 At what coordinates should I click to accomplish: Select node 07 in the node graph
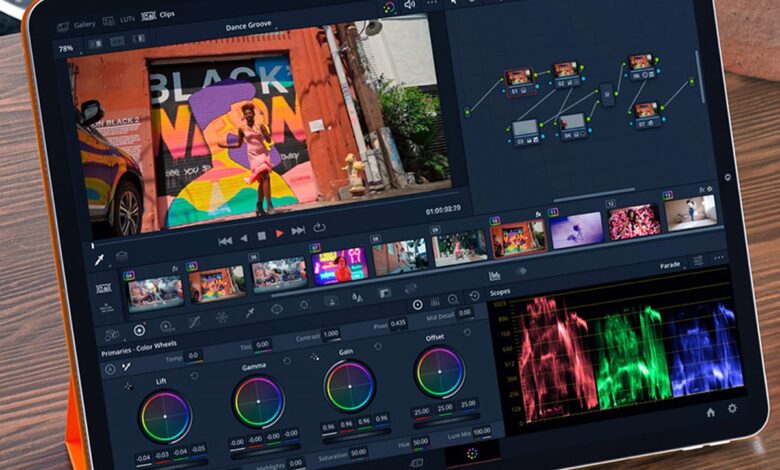tap(646, 114)
